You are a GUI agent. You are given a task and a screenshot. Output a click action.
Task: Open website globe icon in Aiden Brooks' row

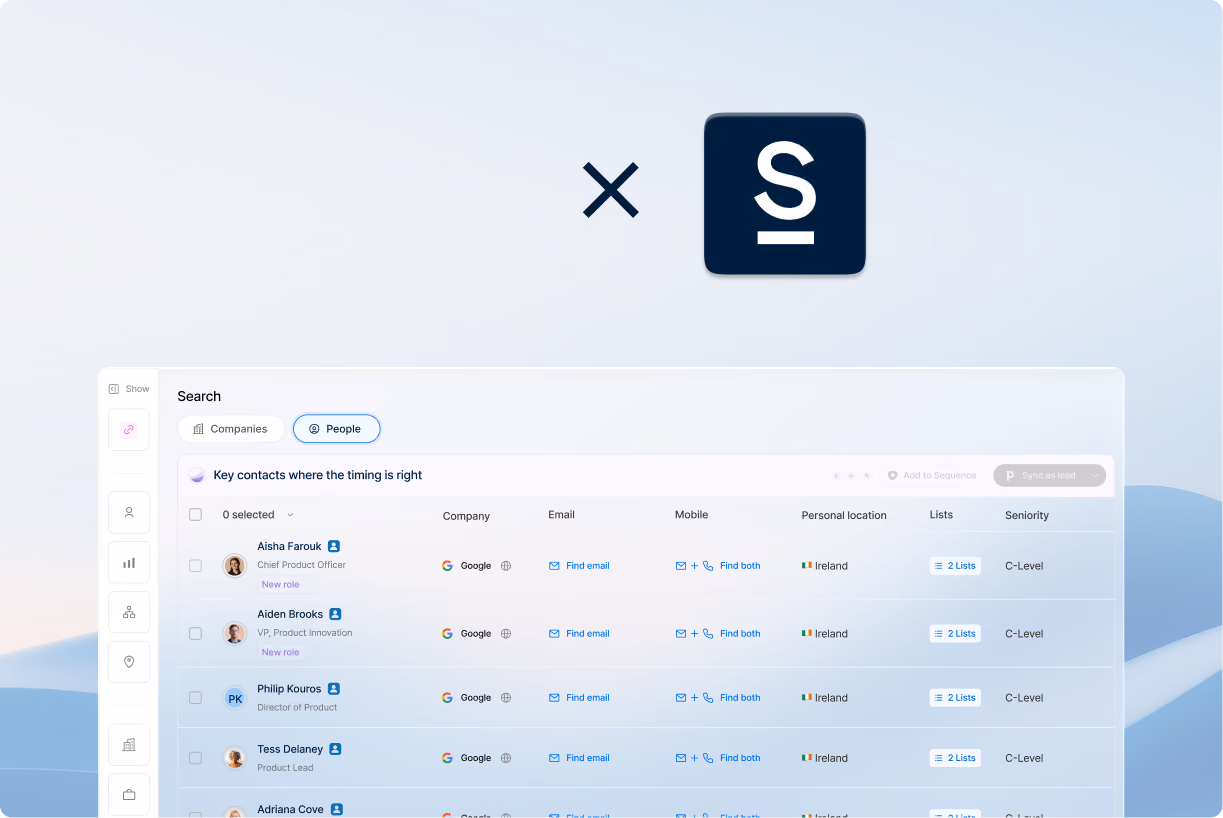click(x=506, y=634)
